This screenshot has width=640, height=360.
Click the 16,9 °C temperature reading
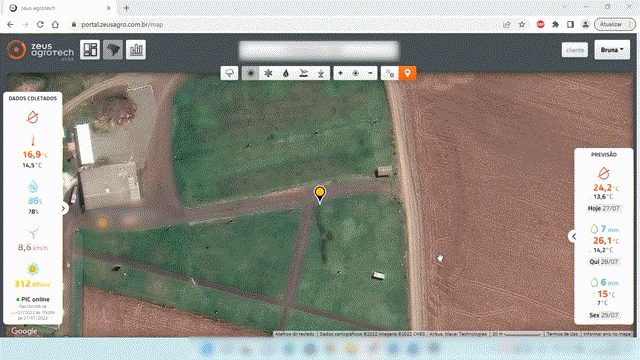click(x=34, y=155)
